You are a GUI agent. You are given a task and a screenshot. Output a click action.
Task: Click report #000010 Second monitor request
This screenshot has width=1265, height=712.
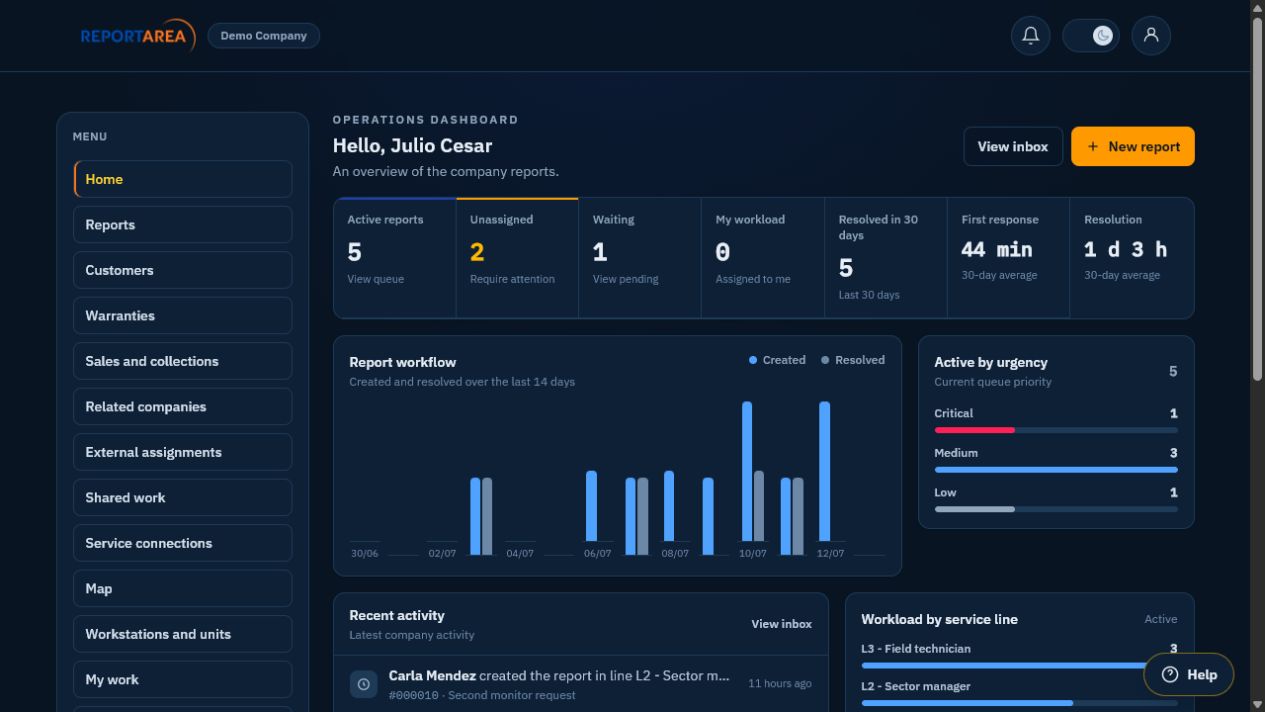(482, 695)
